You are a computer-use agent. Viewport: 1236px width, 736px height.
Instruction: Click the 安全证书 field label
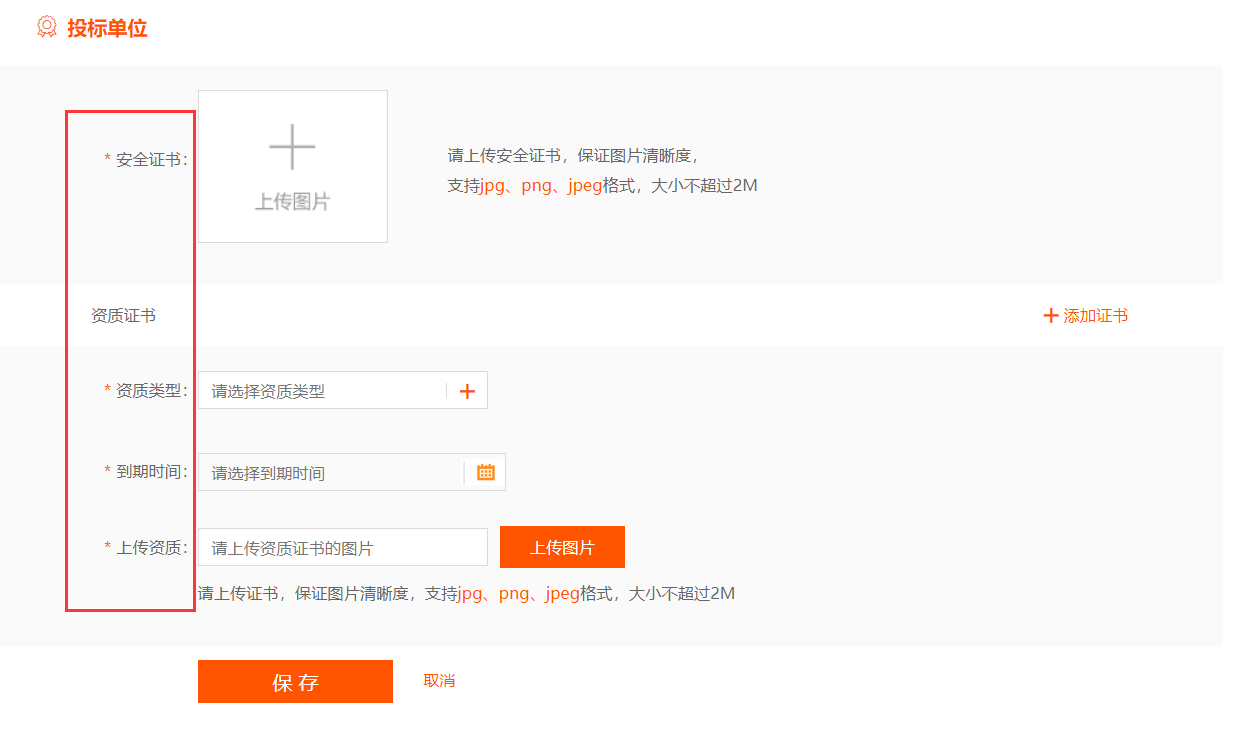click(x=150, y=159)
